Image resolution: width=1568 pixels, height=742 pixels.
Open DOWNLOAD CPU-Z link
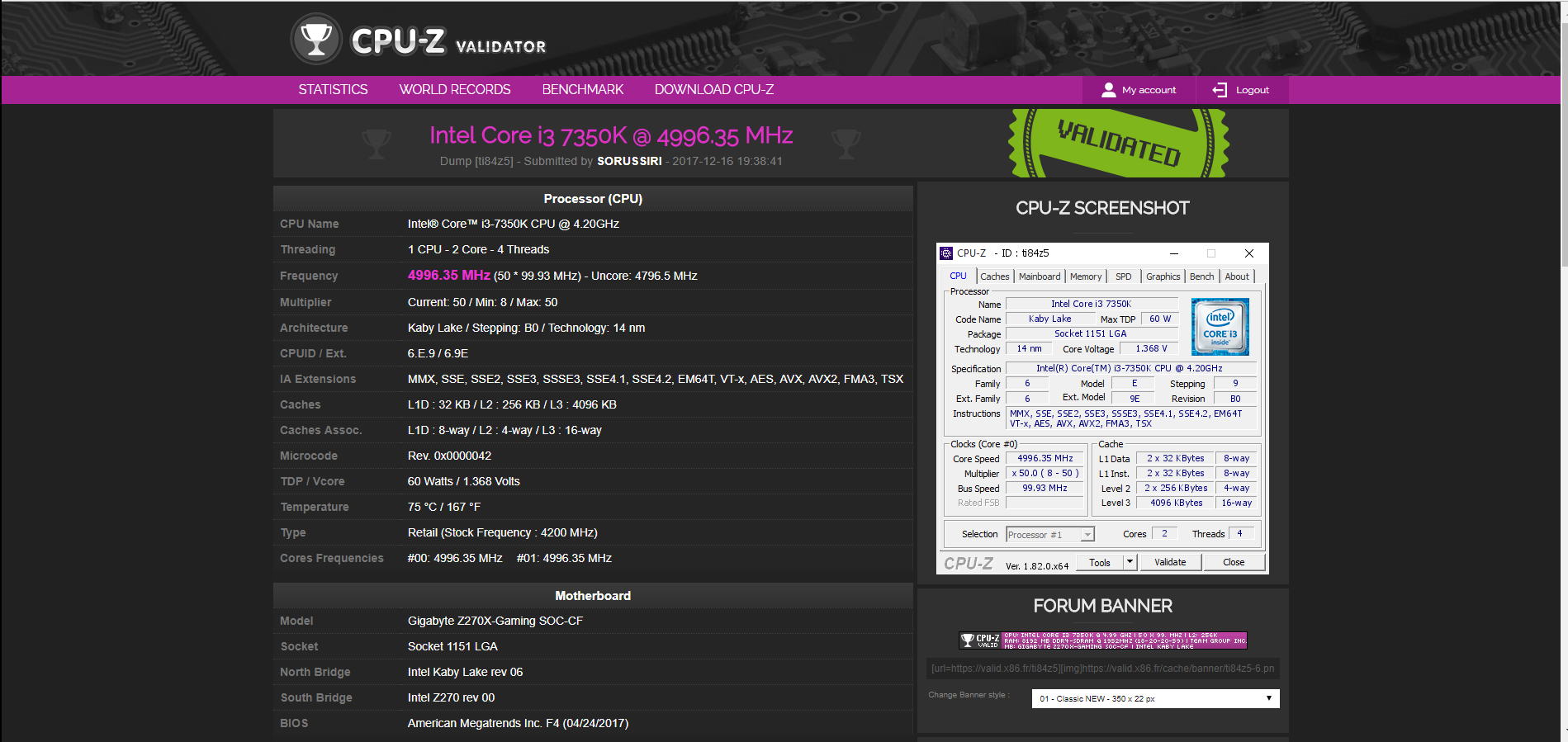[x=714, y=89]
